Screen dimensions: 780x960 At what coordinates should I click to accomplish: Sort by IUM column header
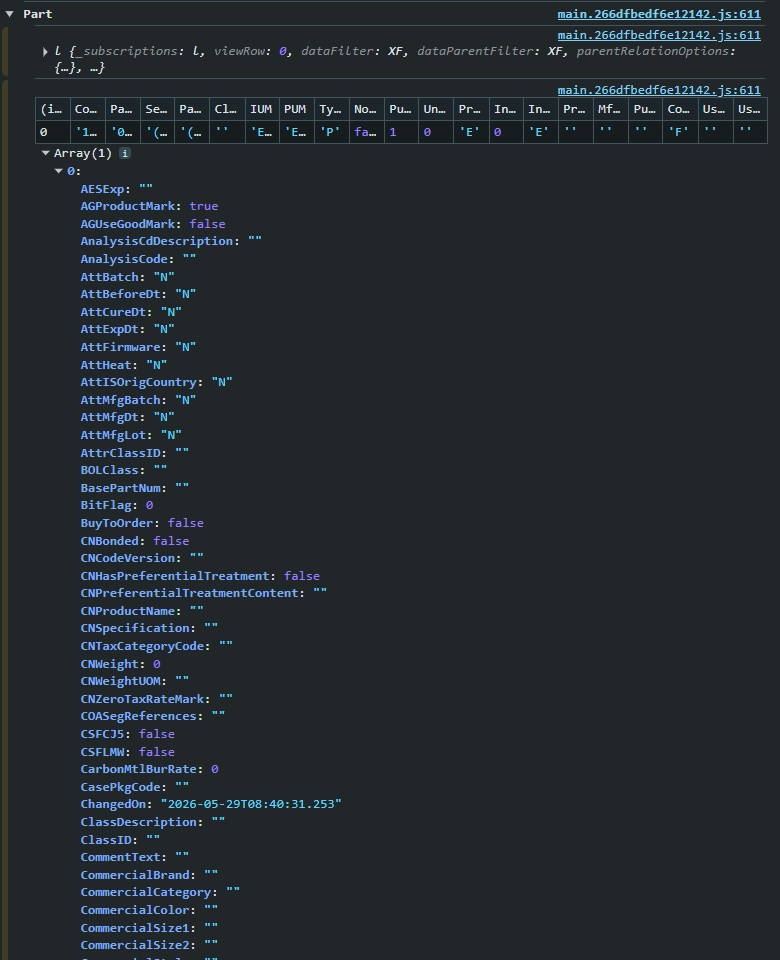point(262,109)
